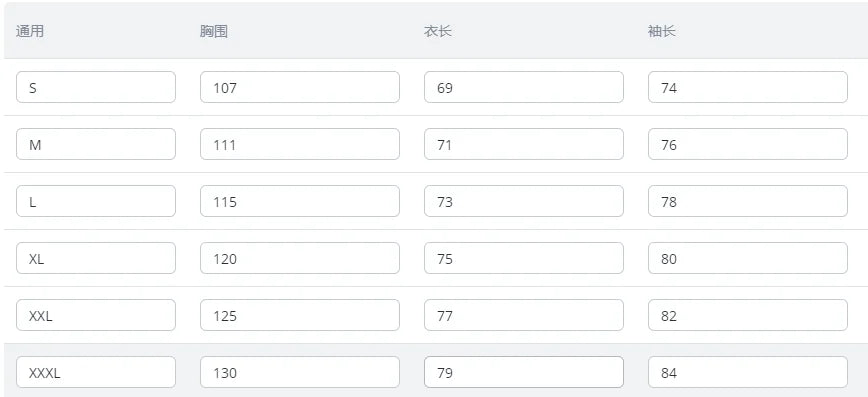Click the size field containing M
This screenshot has height=397, width=868.
pos(96,144)
